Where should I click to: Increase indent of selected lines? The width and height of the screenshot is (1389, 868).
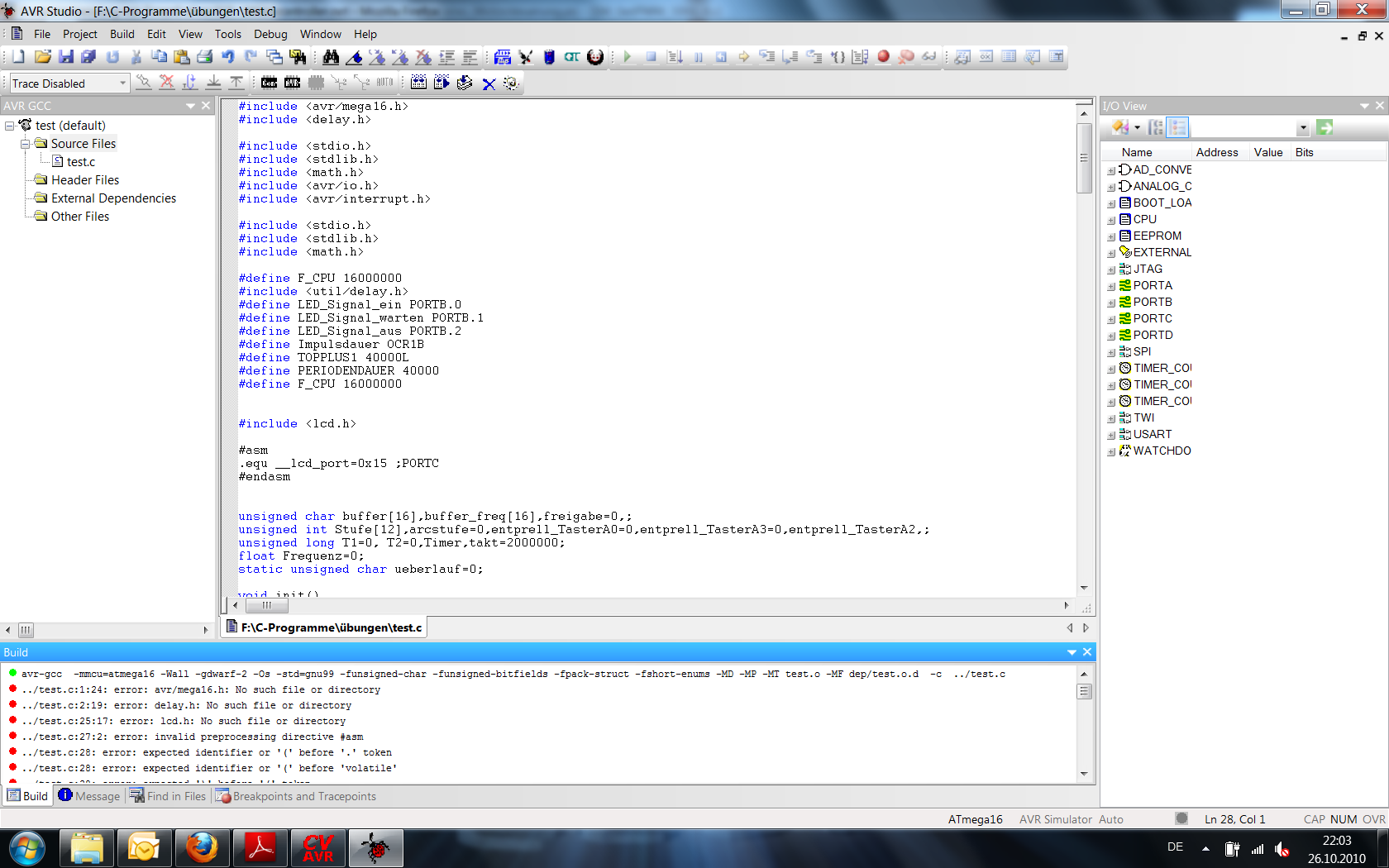447,57
